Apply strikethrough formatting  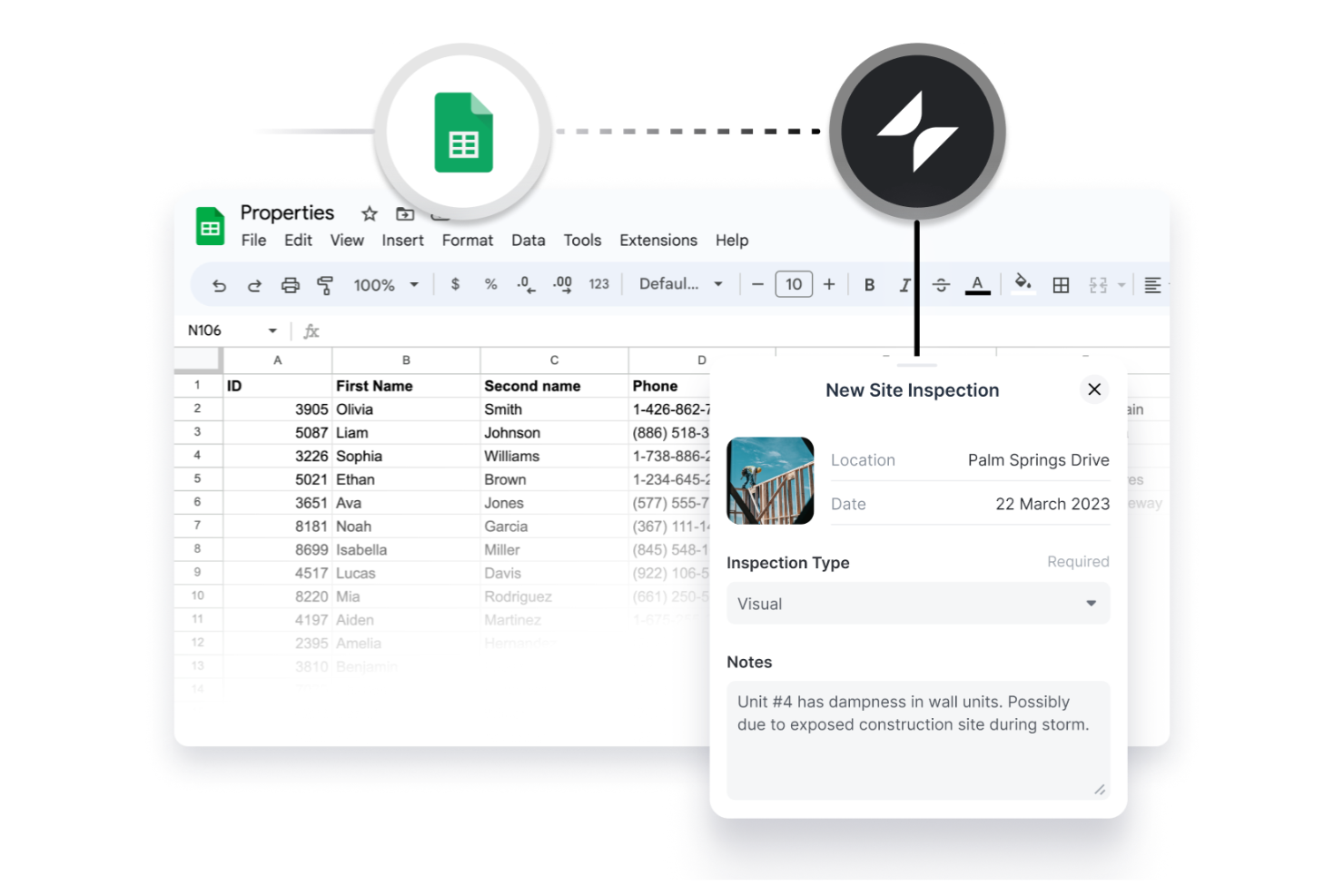pos(941,284)
